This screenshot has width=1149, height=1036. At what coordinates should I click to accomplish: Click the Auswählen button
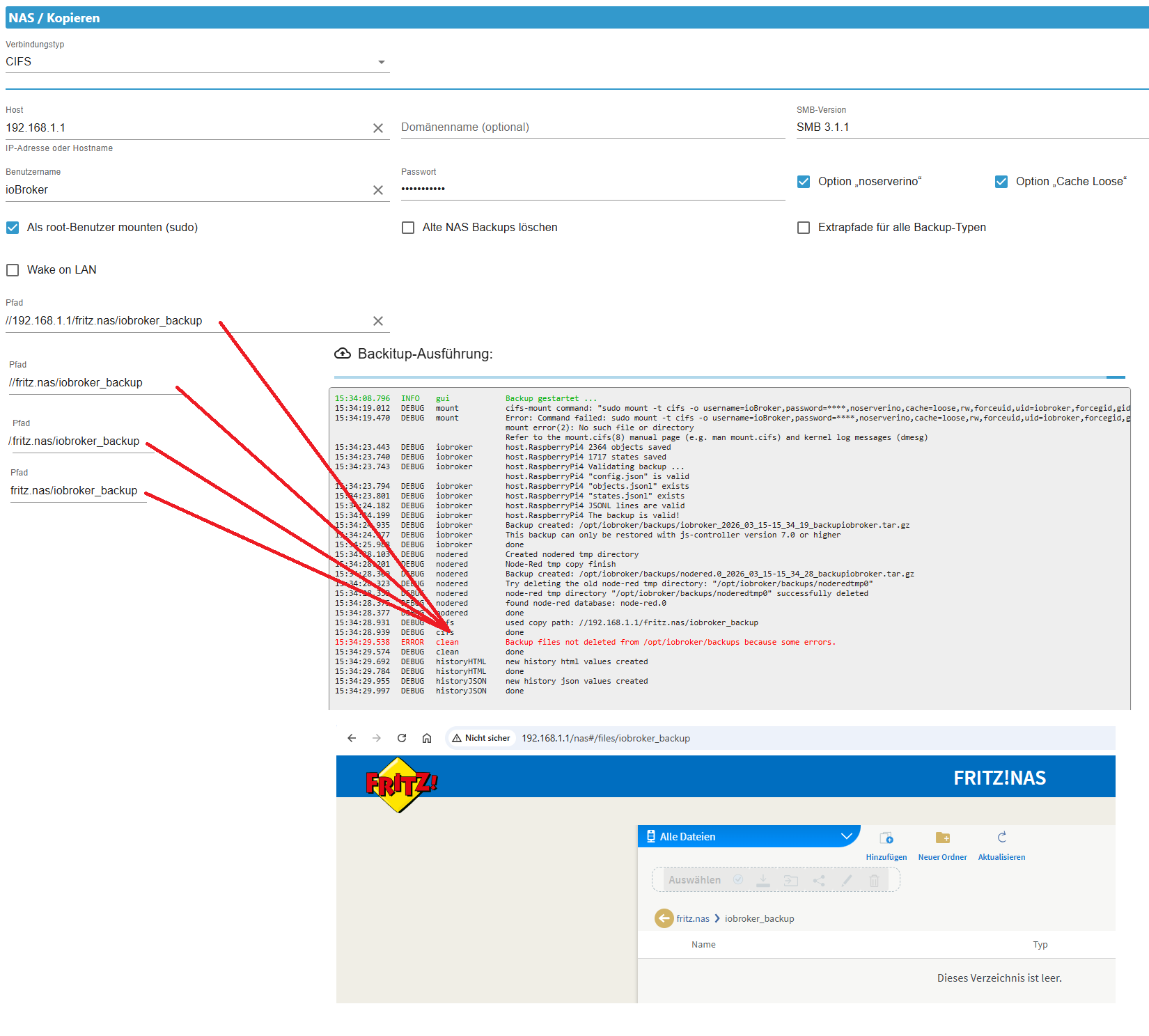[695, 880]
